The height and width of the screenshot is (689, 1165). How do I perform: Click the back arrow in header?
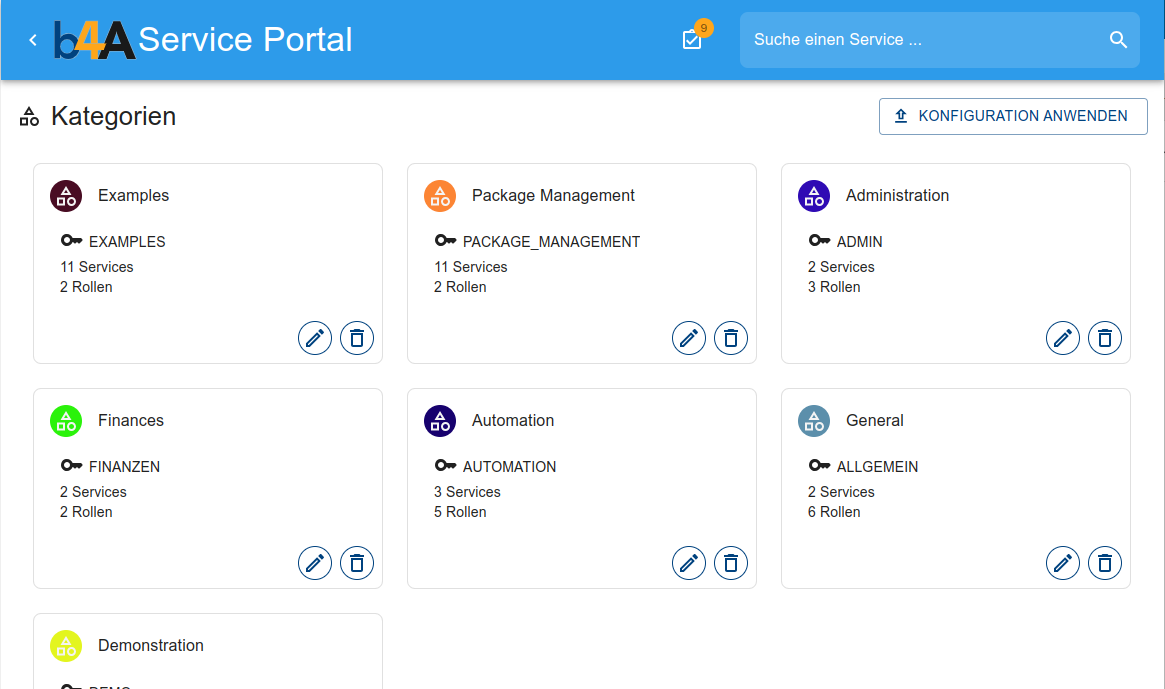(x=33, y=40)
